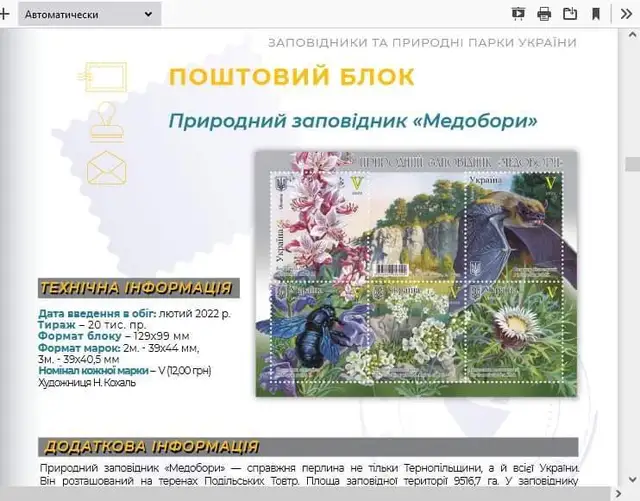
Task: Open the tools double-chevron menu
Action: [x=626, y=14]
